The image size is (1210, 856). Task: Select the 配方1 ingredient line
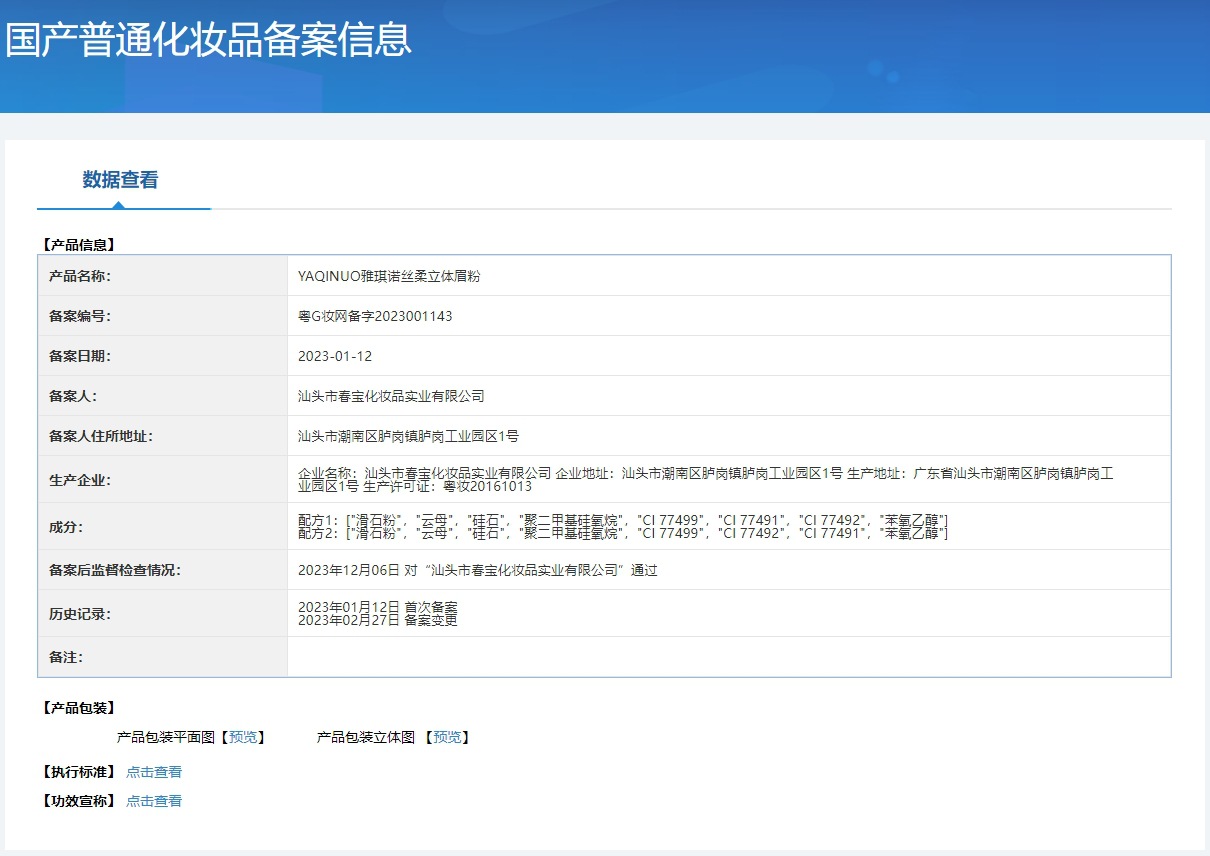pyautogui.click(x=623, y=520)
